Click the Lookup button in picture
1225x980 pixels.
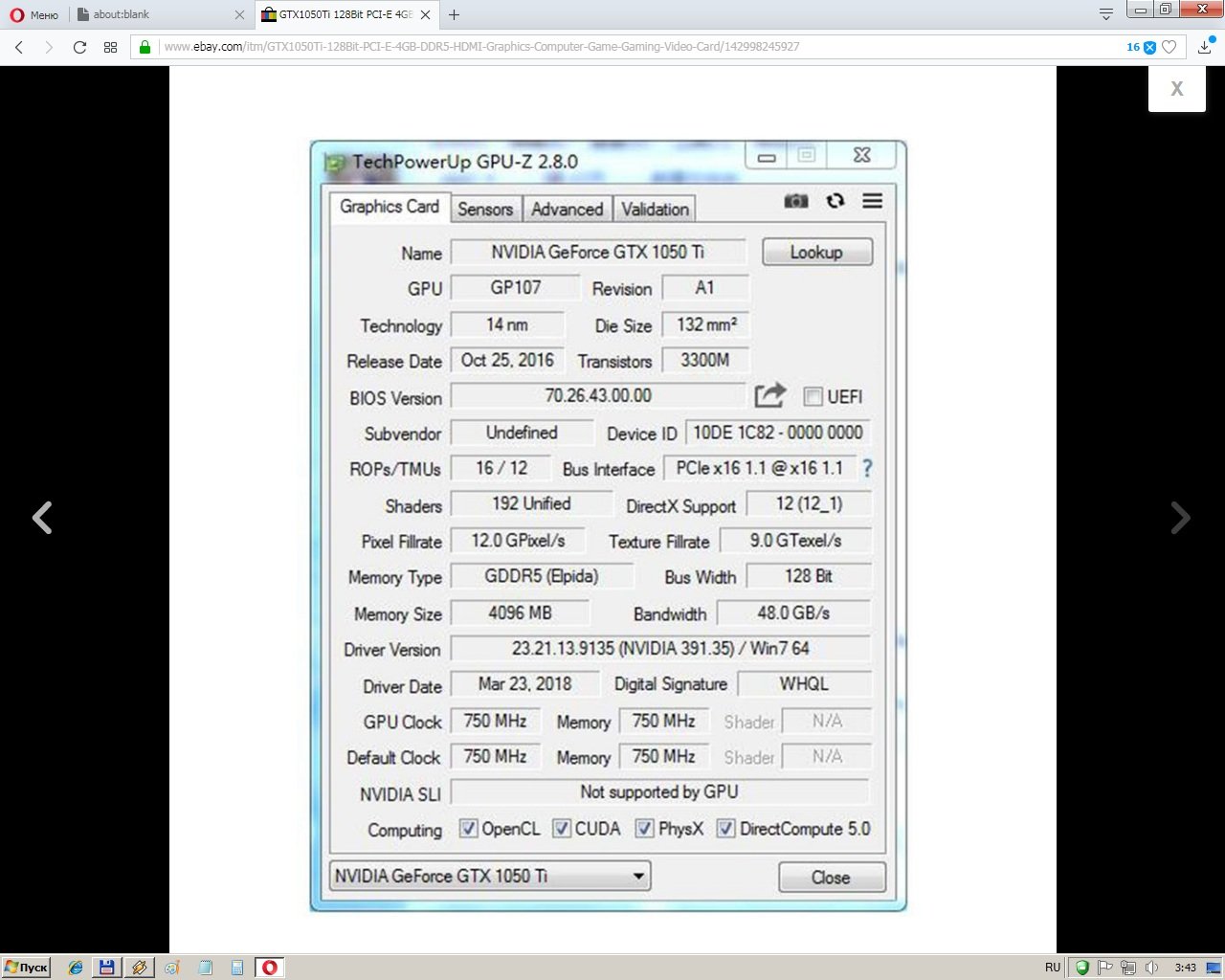coord(816,252)
